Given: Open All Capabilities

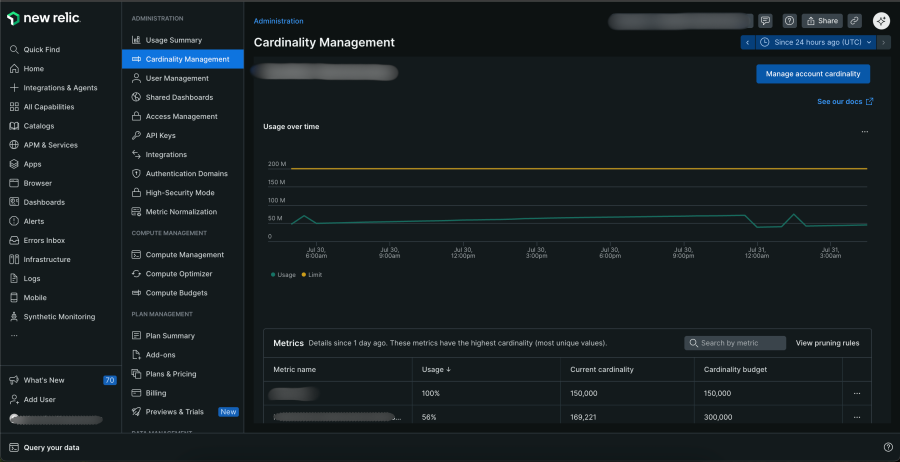Looking at the screenshot, I should click(x=42, y=107).
